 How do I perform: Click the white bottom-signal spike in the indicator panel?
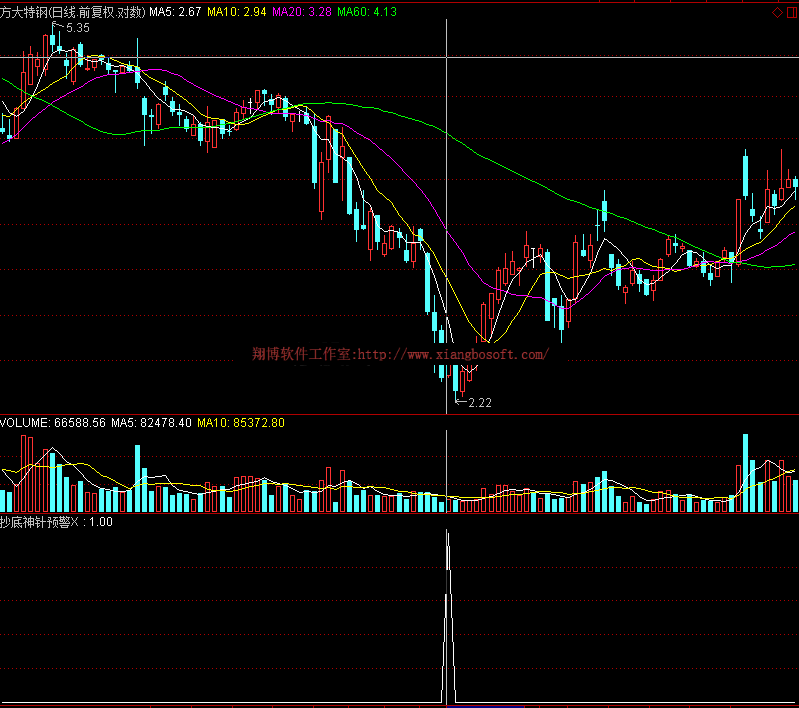tap(448, 617)
